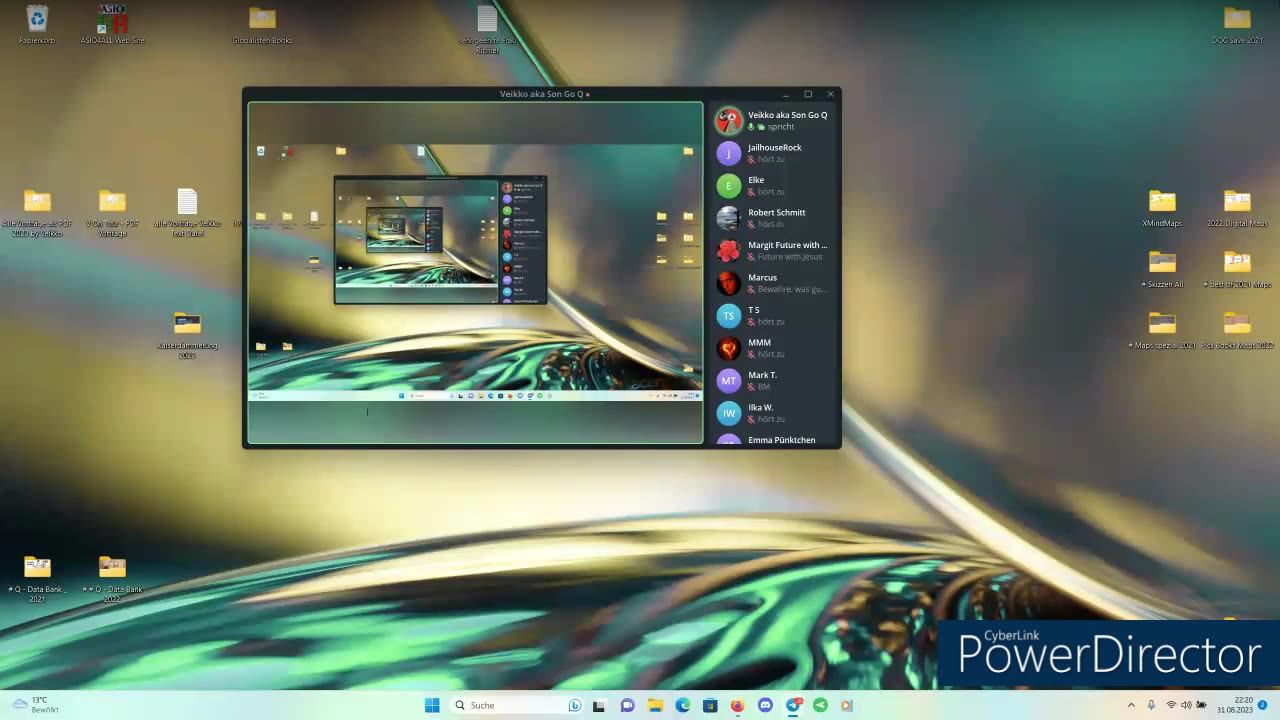
Task: Select the 2022 Digital Maps folder
Action: pos(1237,208)
